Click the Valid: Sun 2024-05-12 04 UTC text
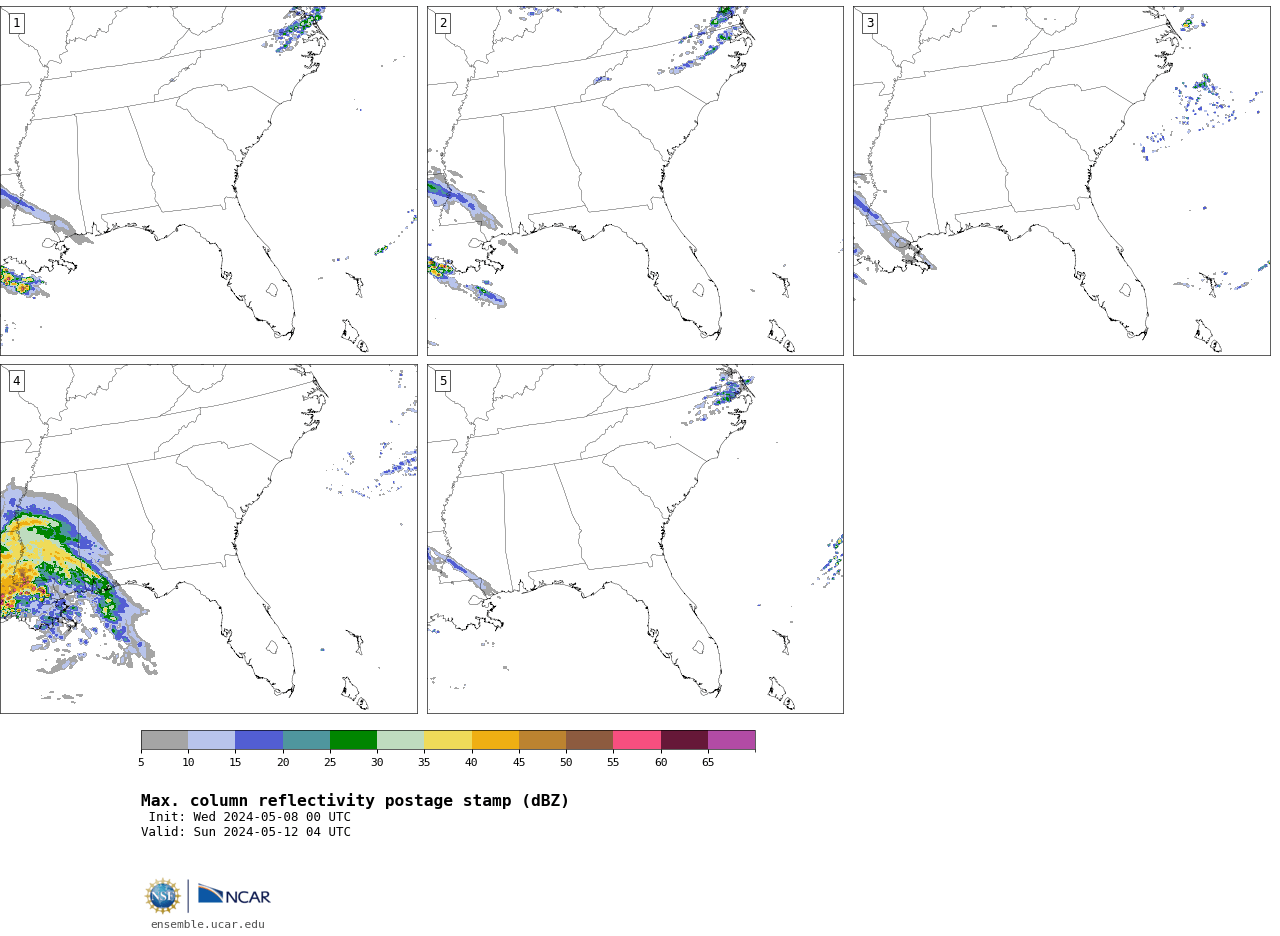Image resolution: width=1280 pixels, height=936 pixels. 246,832
